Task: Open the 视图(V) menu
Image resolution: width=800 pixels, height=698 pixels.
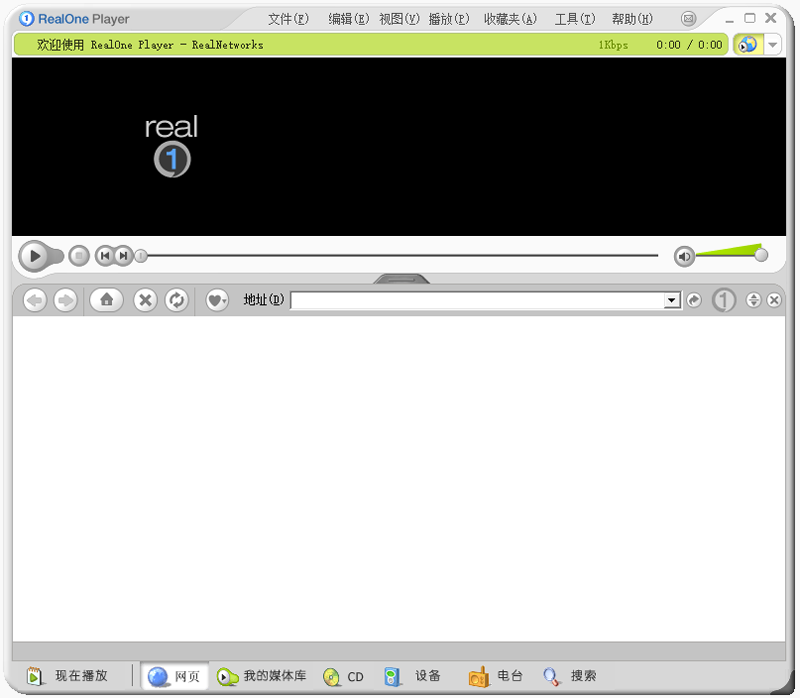Action: coord(399,19)
